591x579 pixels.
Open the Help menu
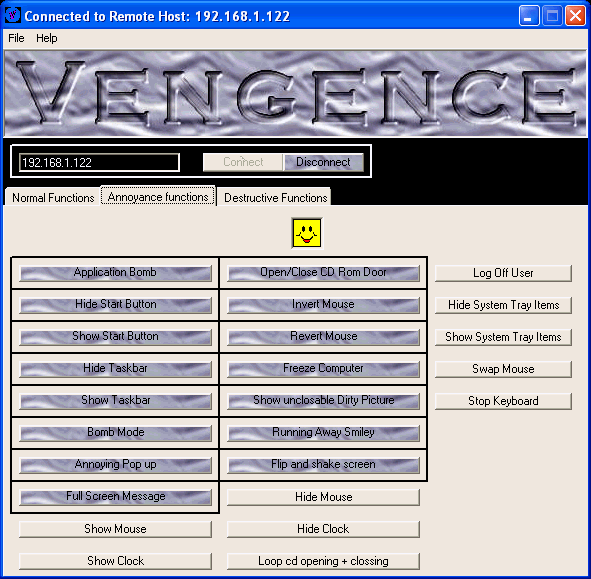[47, 38]
